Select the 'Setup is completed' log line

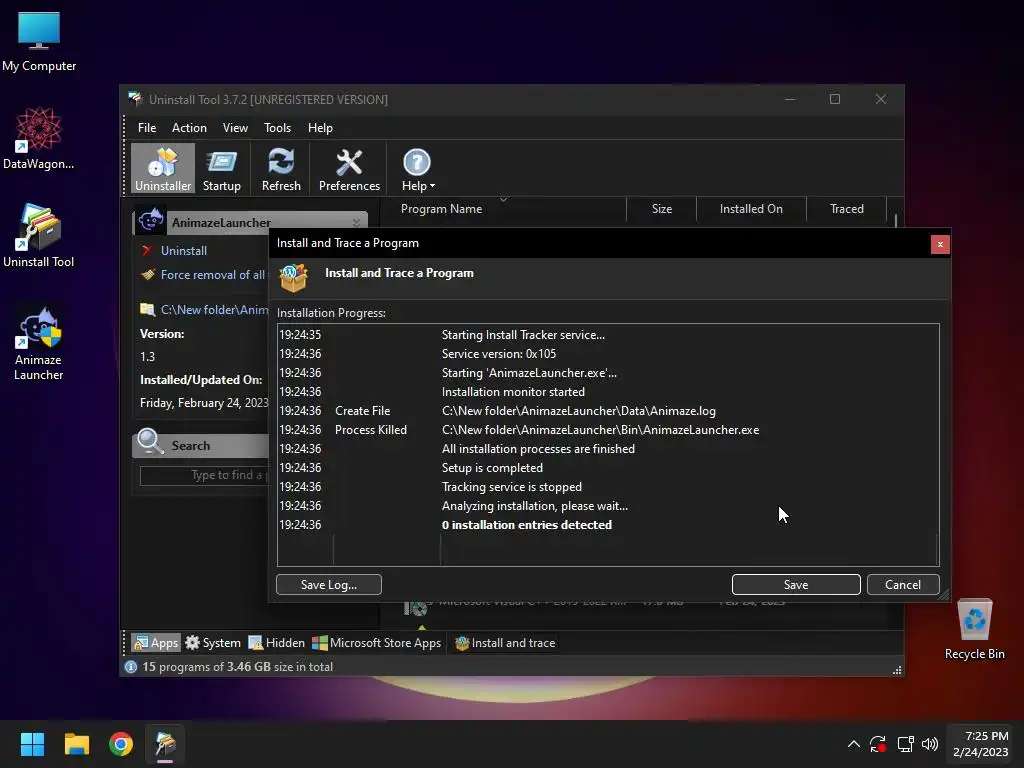[x=608, y=468]
